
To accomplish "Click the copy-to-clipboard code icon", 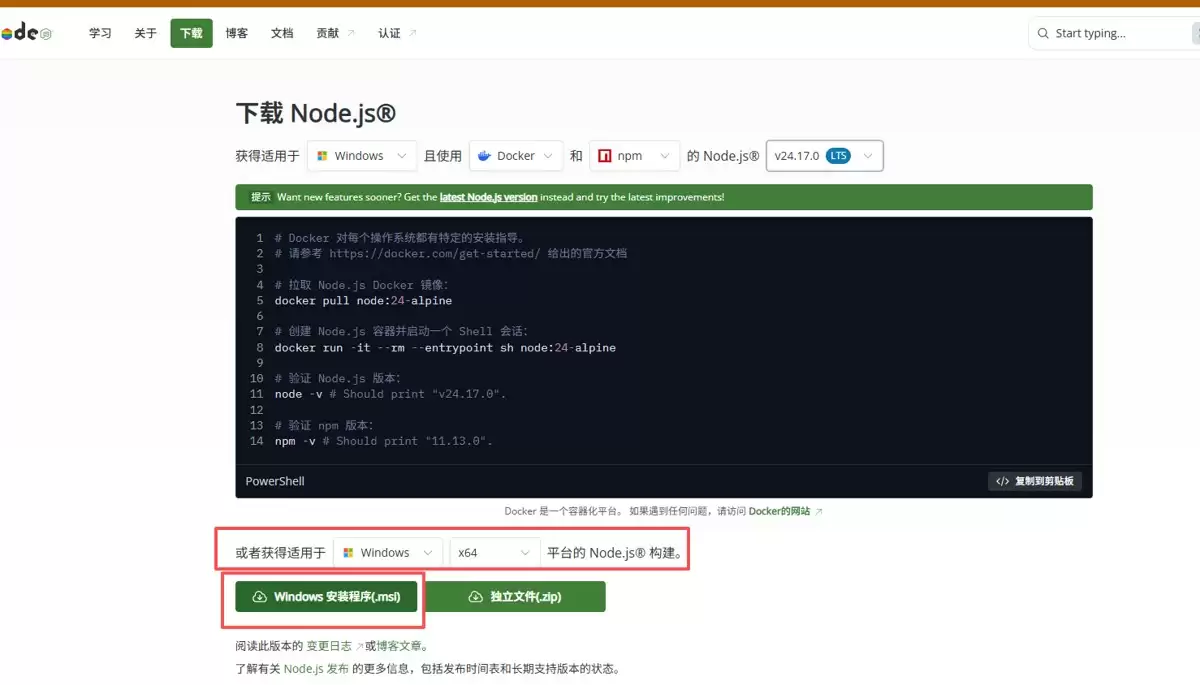I will [1002, 481].
